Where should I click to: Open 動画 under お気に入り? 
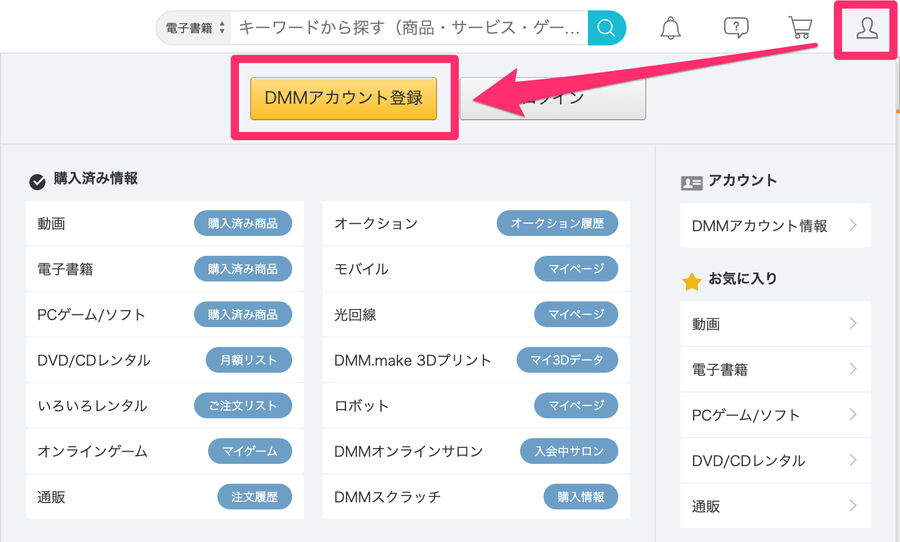[x=775, y=324]
